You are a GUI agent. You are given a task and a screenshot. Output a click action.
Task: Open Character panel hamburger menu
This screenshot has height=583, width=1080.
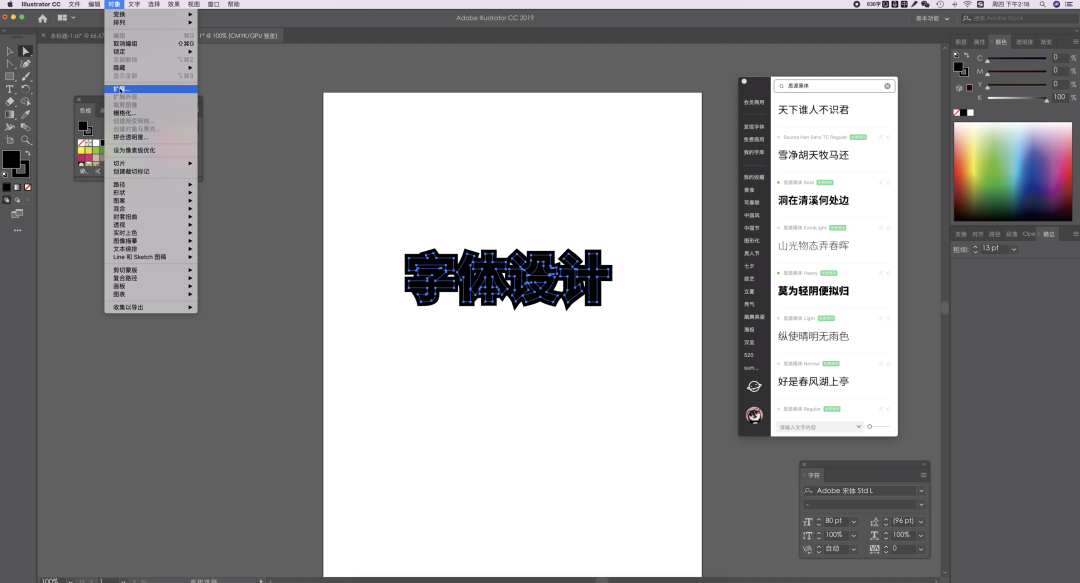click(x=923, y=475)
